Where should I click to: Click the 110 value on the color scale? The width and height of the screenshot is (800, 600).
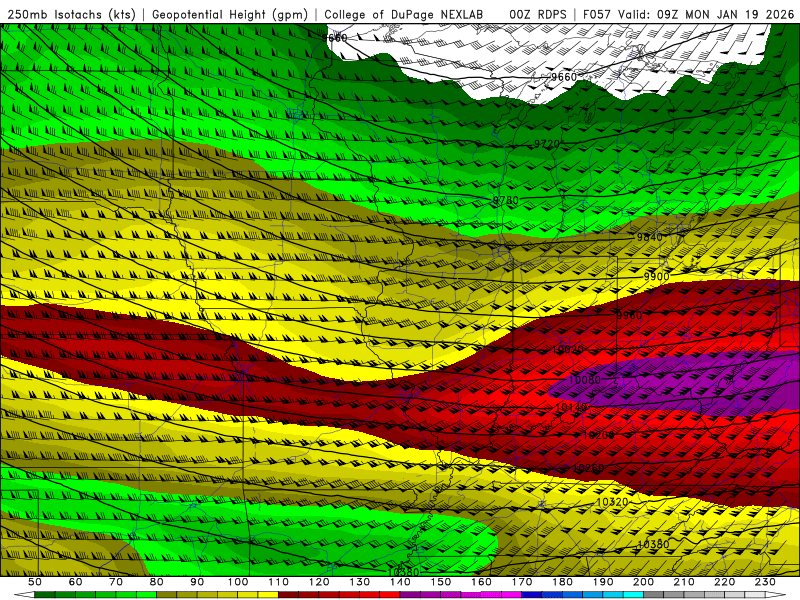279,582
